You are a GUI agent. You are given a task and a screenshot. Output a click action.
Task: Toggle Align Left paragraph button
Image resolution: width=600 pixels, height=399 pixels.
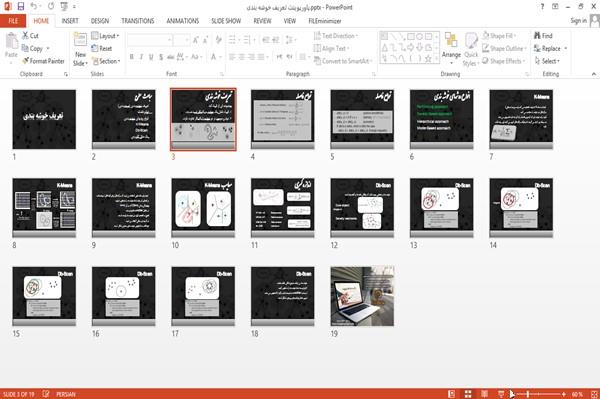tap(232, 57)
